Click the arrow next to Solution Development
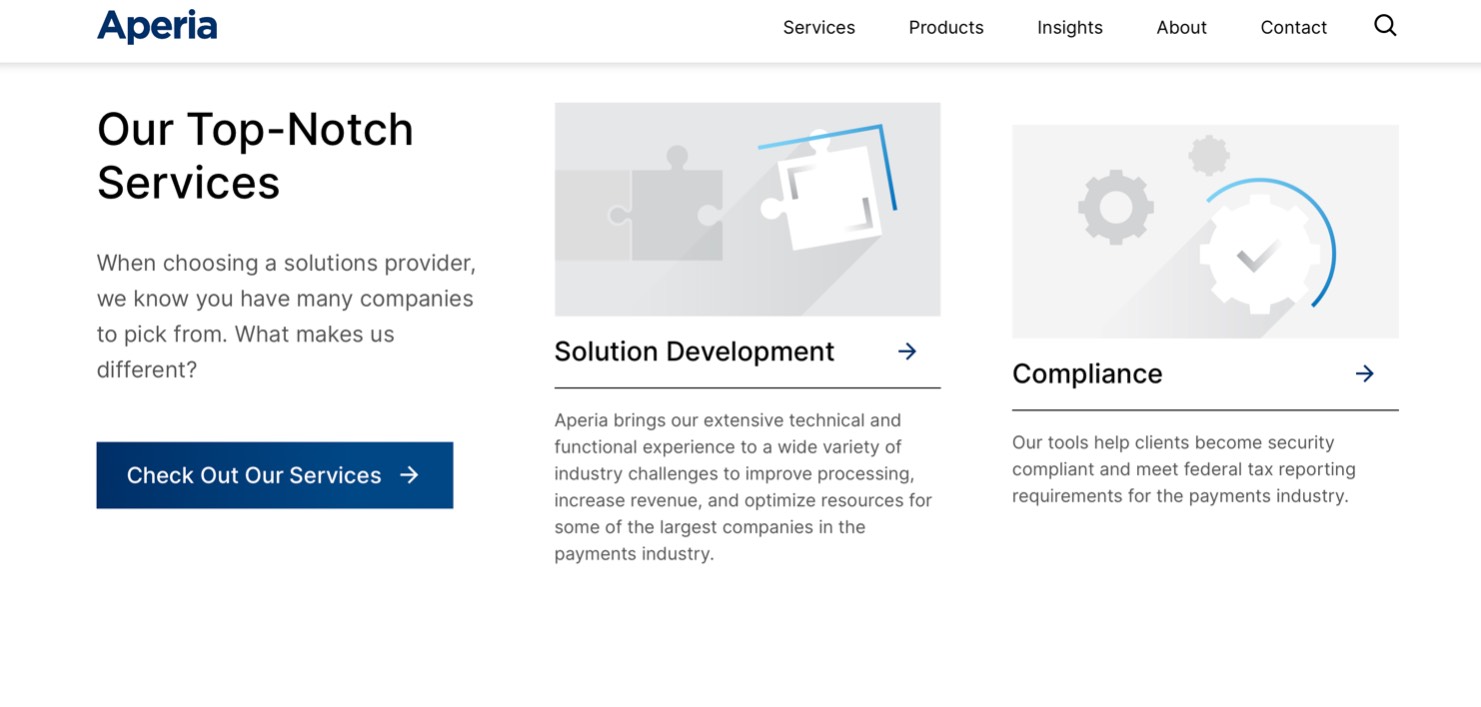1481x707 pixels. tap(907, 351)
